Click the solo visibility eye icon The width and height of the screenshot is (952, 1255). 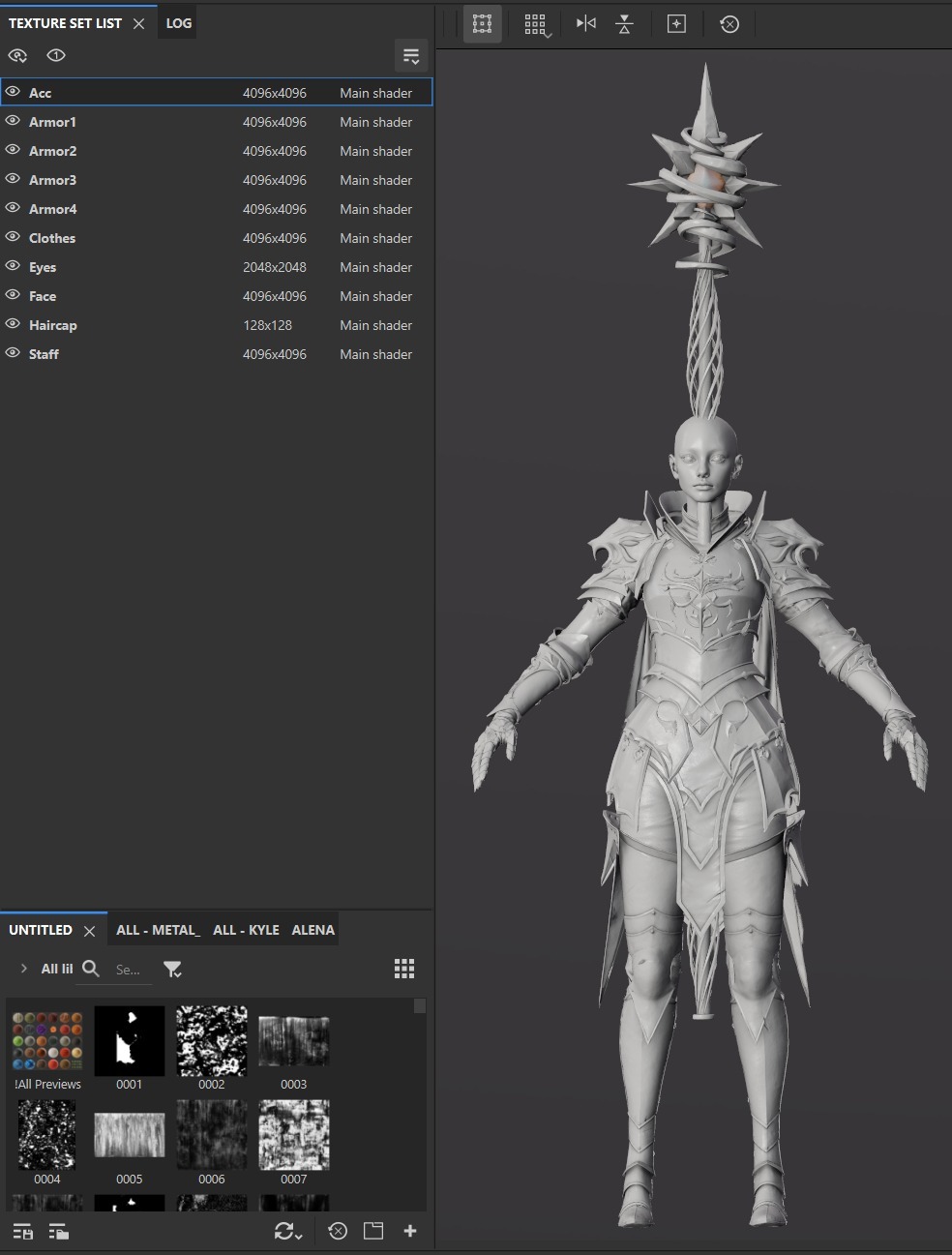click(x=56, y=55)
